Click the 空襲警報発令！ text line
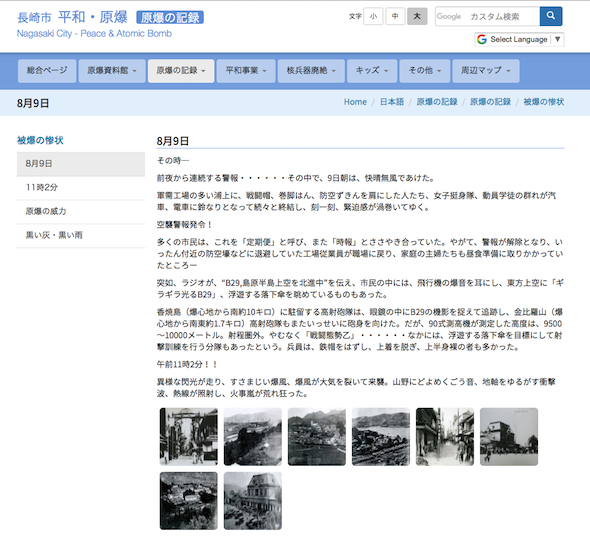 pos(184,225)
